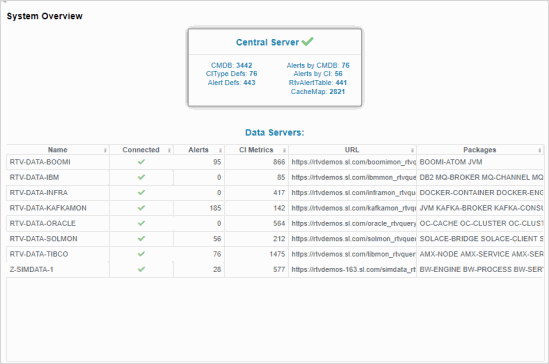The width and height of the screenshot is (549, 364).
Task: Click the Alerts by CMDB: 76 value
Action: click(318, 65)
